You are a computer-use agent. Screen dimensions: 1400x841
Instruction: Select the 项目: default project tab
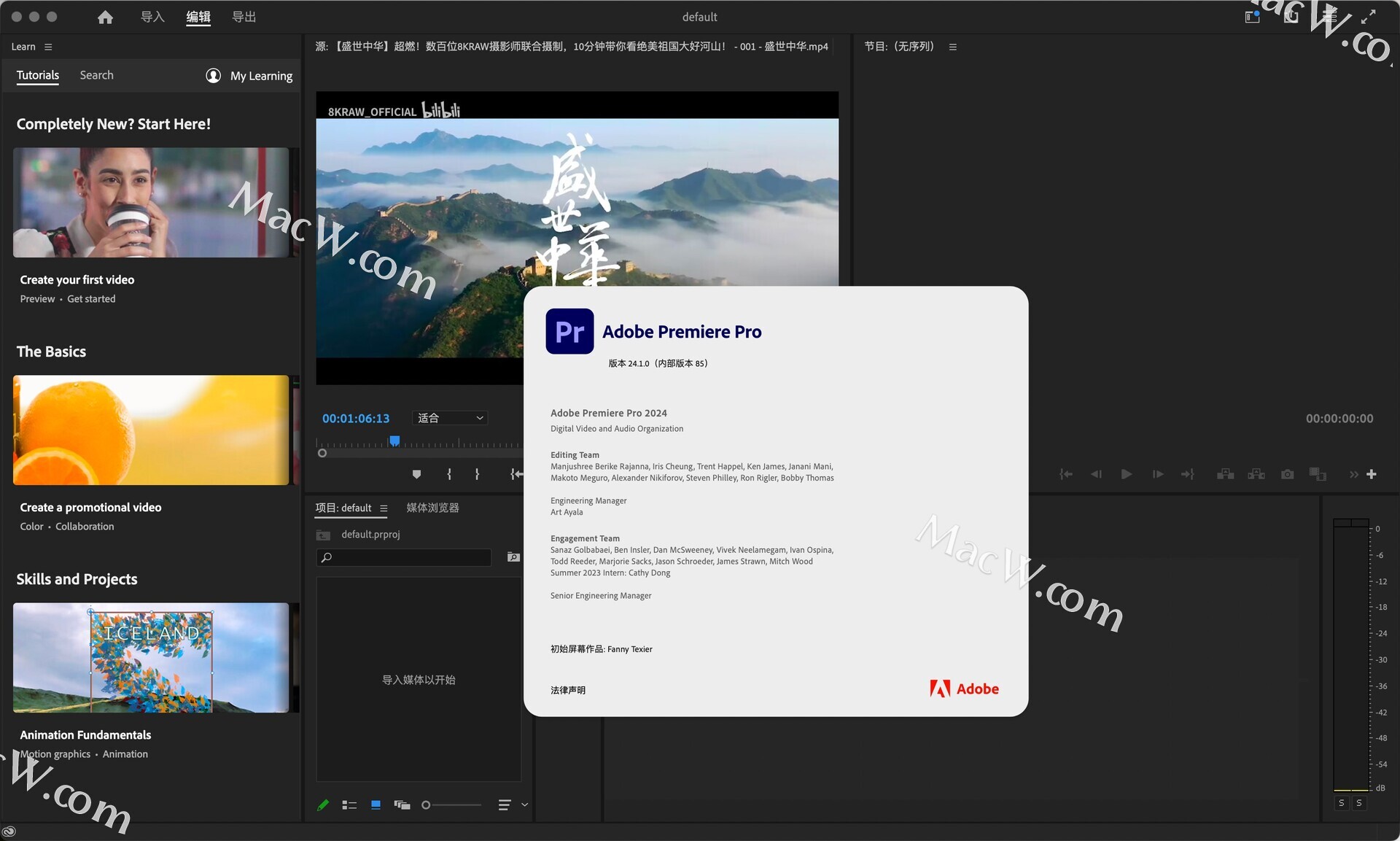coord(343,508)
